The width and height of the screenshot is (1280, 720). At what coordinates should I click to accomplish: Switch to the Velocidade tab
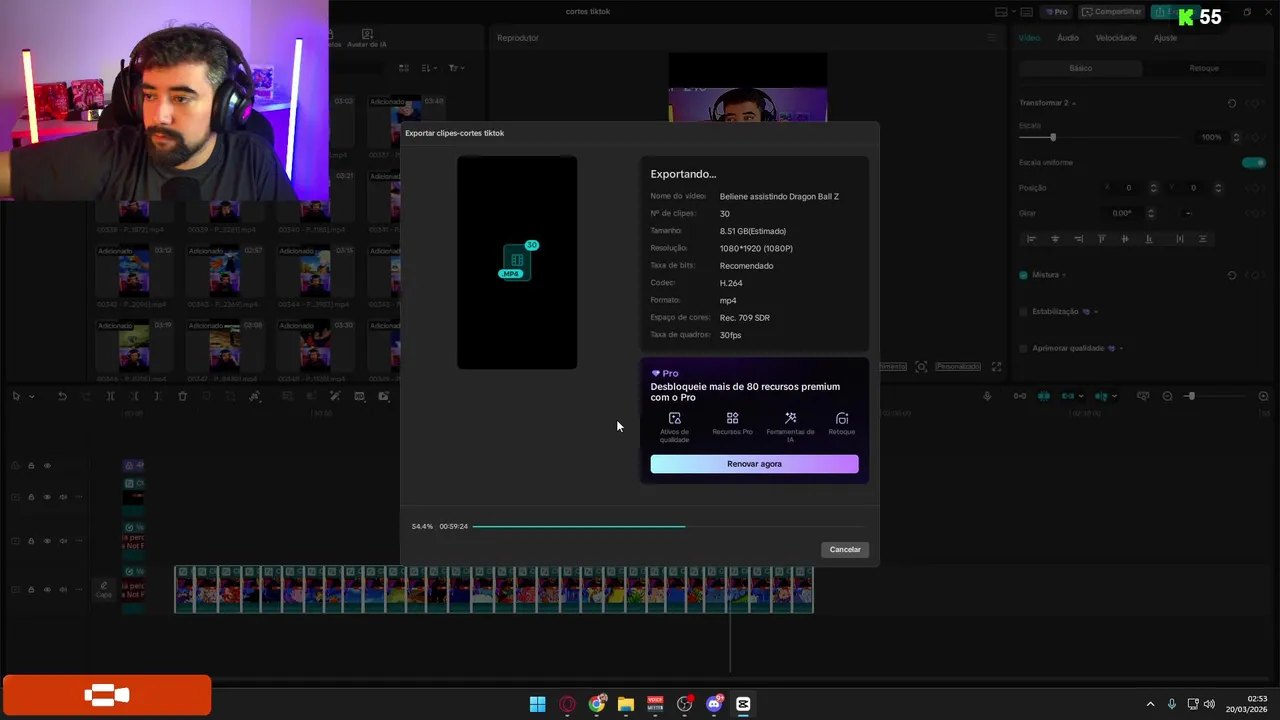click(x=1116, y=38)
